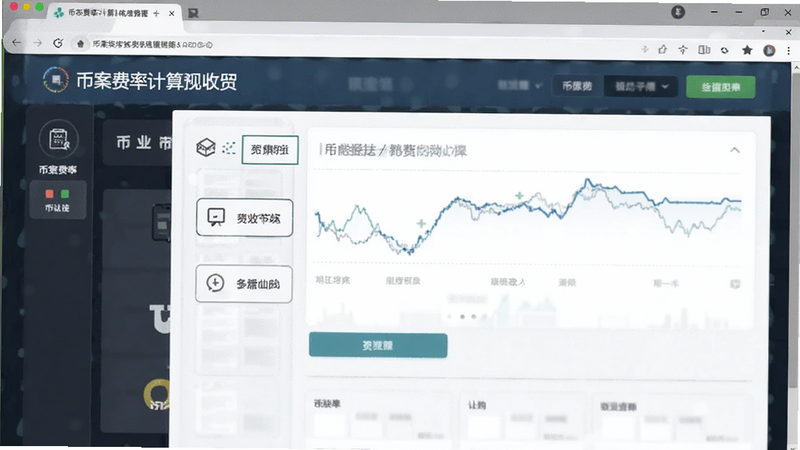Click the small close X below the window controls
Image resolution: width=800 pixels, height=450 pixels.
pyautogui.click(x=788, y=32)
